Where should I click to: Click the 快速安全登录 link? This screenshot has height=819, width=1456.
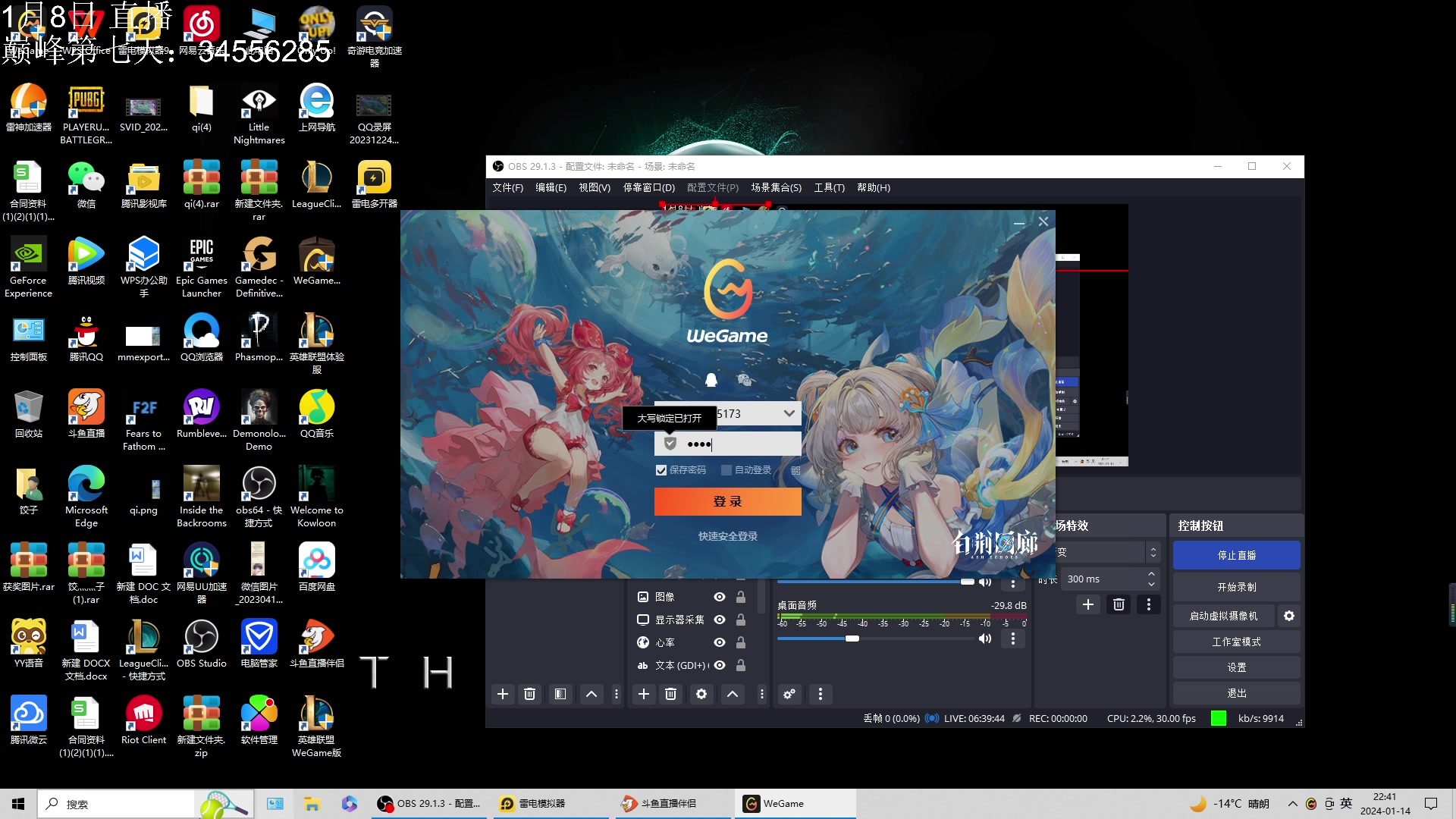click(x=728, y=536)
